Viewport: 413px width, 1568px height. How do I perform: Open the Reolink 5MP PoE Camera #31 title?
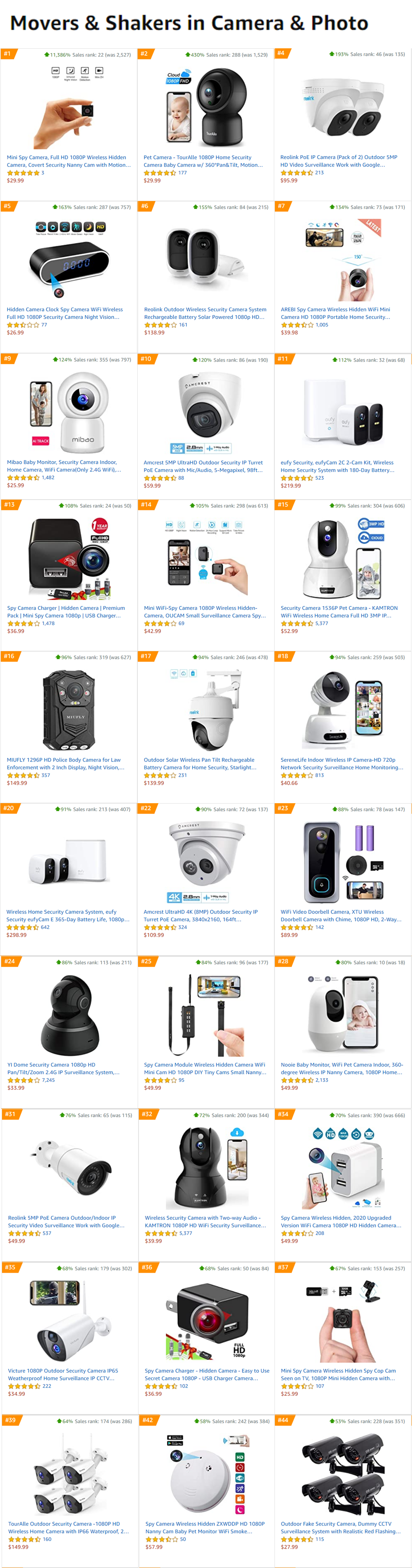click(x=66, y=1222)
